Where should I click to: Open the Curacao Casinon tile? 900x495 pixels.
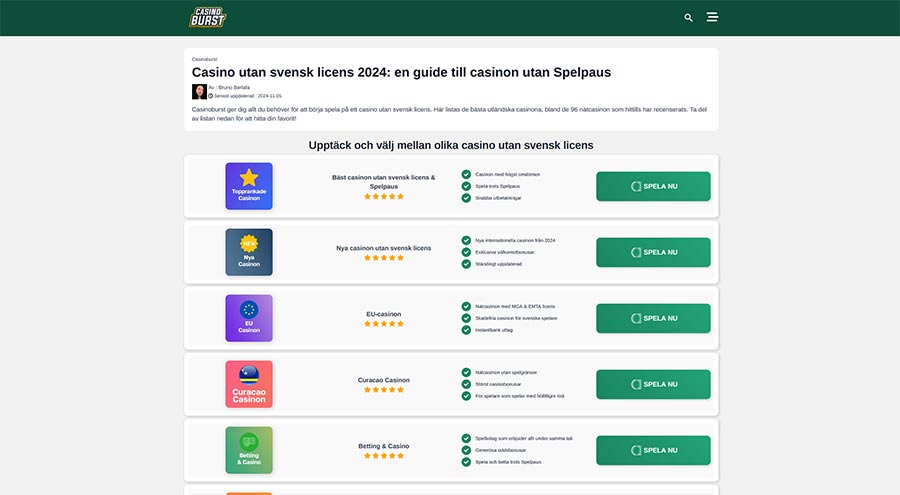pos(249,384)
